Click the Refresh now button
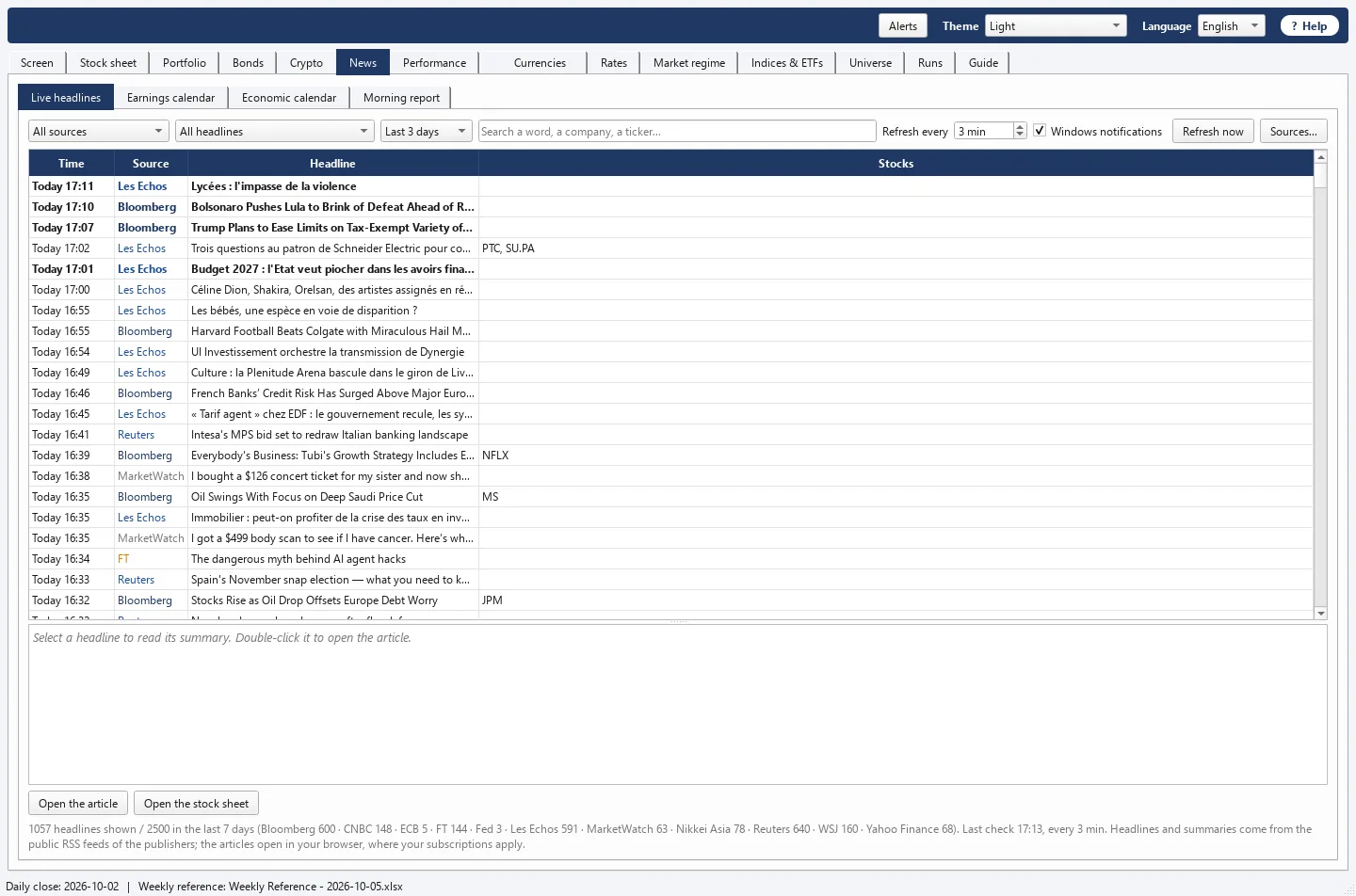This screenshot has width=1356, height=896. 1213,132
